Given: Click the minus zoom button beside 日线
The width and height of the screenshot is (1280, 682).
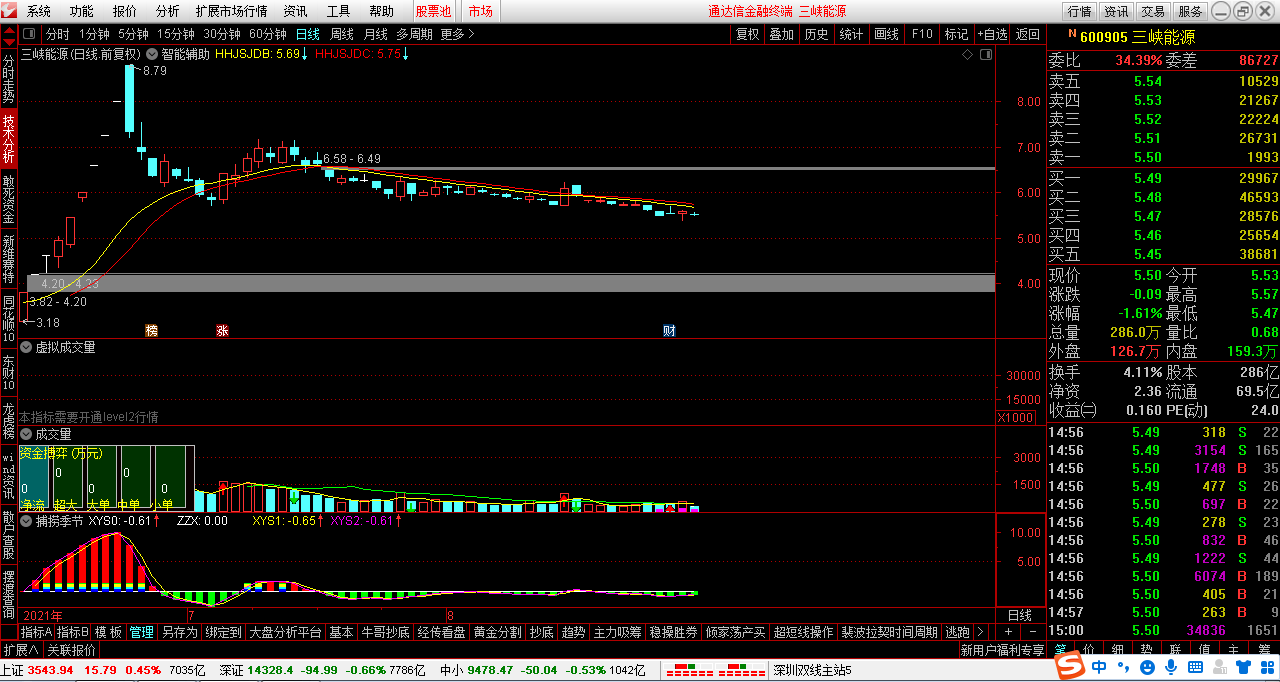Looking at the screenshot, I should pyautogui.click(x=1032, y=632).
